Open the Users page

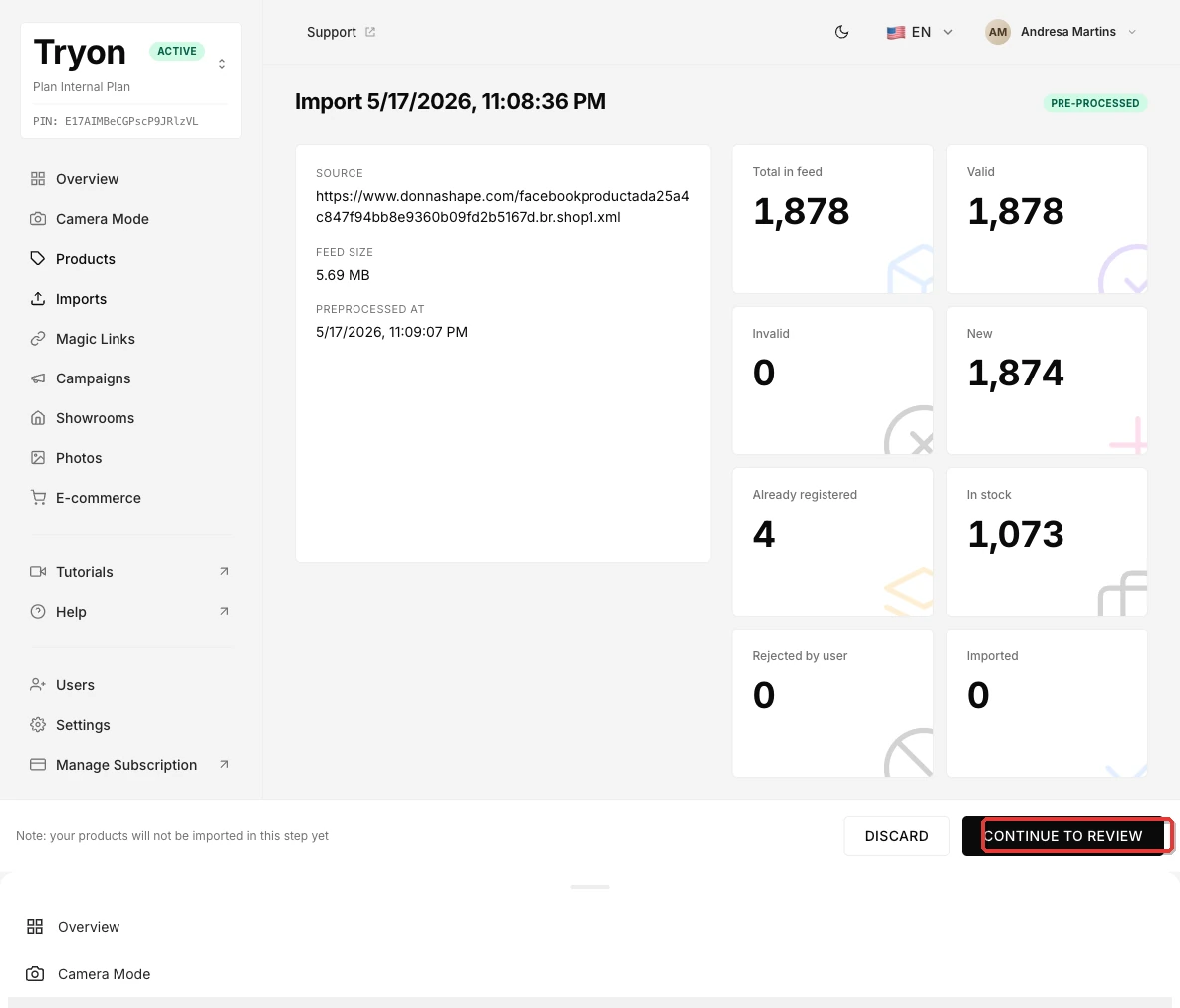pos(75,686)
